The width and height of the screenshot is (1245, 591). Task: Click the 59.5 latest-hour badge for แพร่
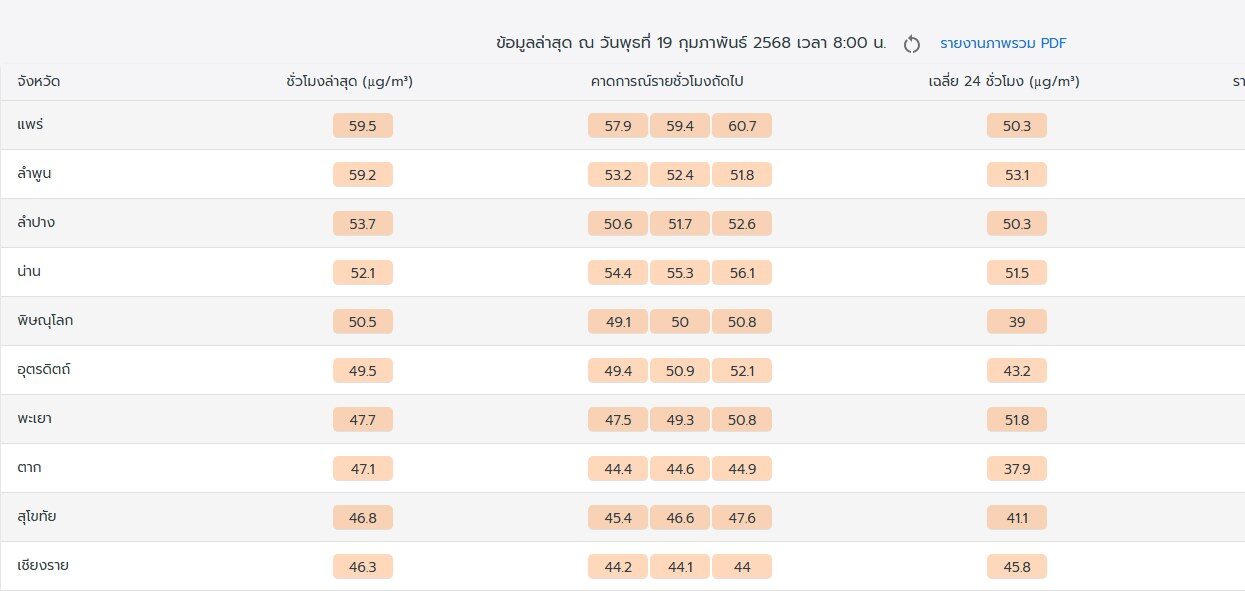click(x=363, y=126)
